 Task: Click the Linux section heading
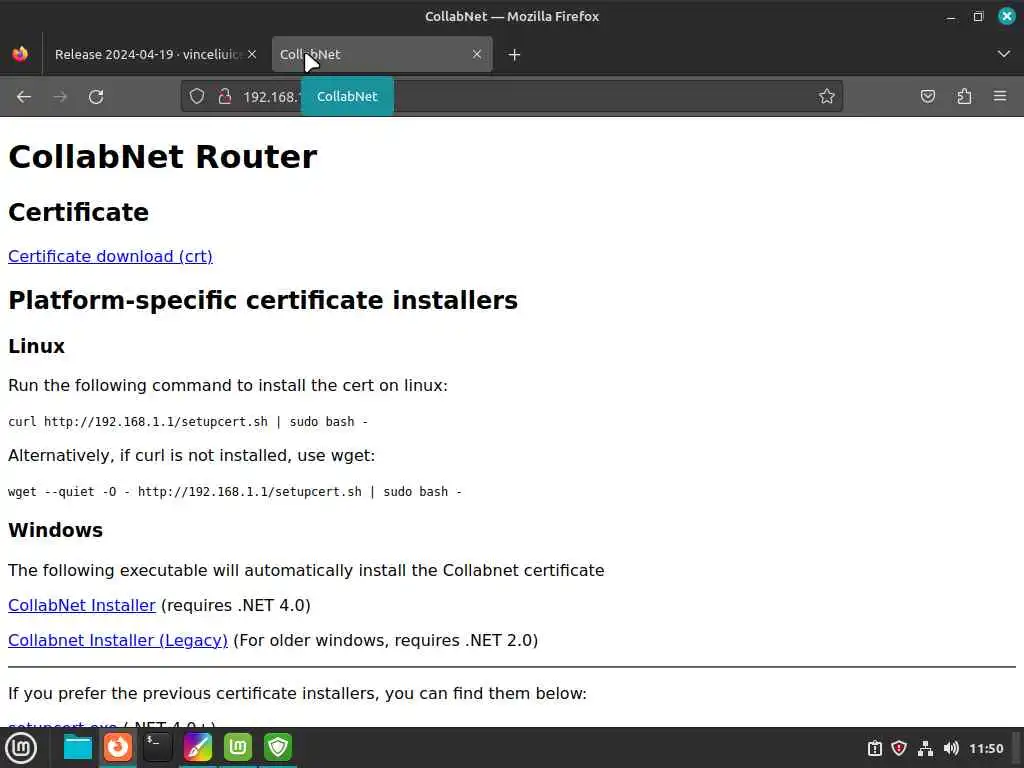pos(37,346)
